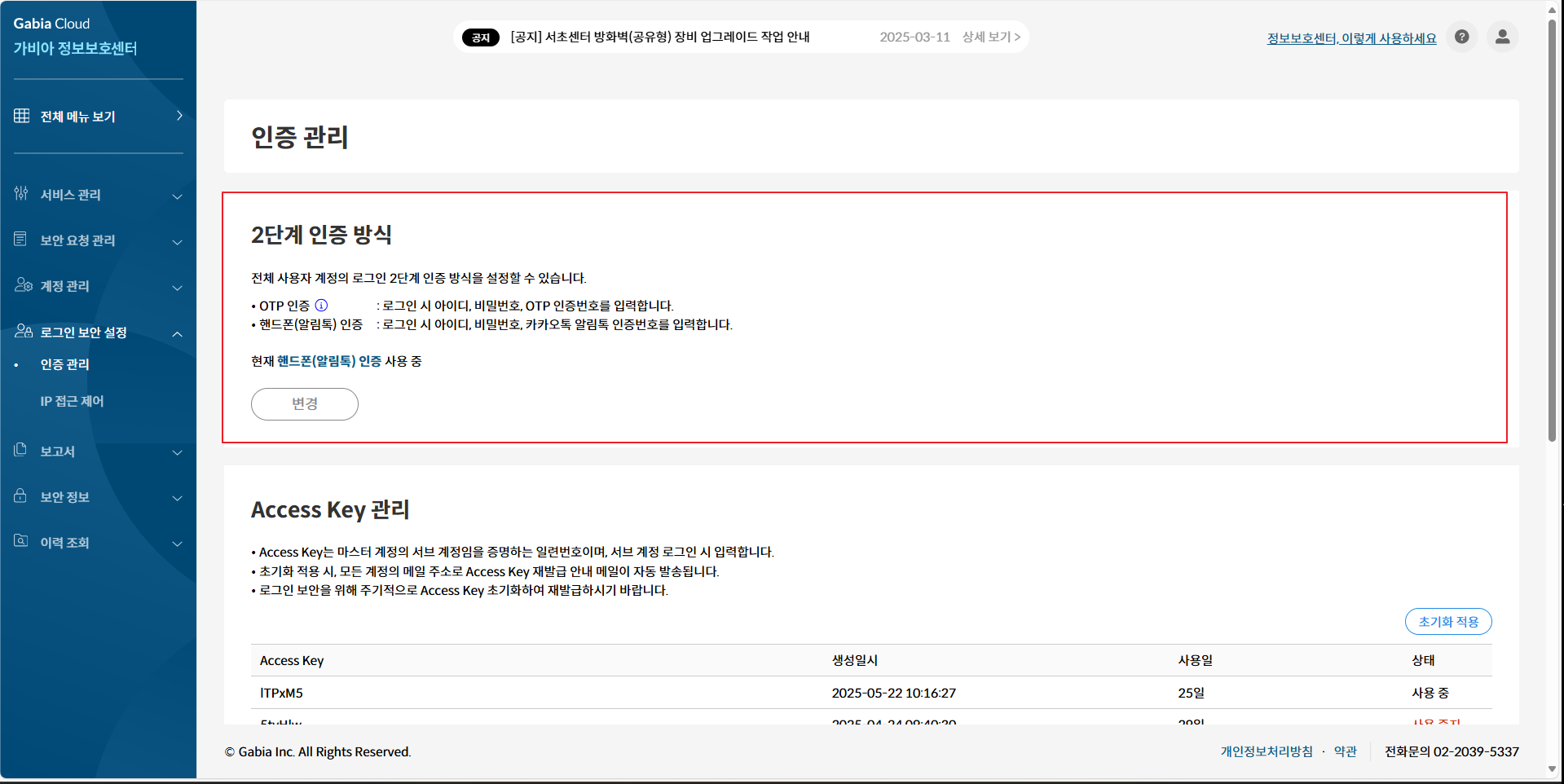
Task: Click the 변경 button
Action: (305, 404)
